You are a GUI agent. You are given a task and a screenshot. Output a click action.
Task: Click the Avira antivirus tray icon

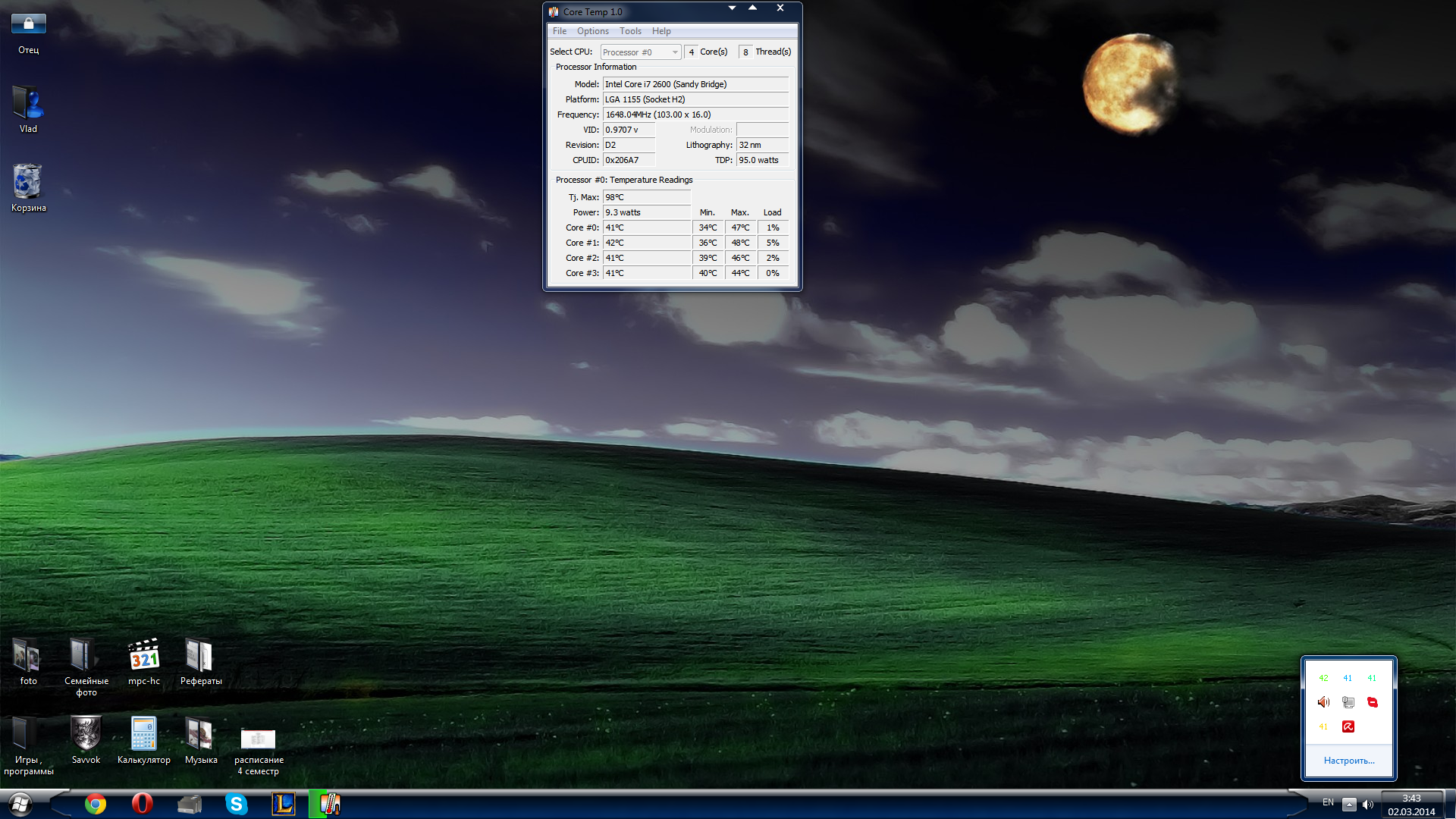pyautogui.click(x=1348, y=726)
